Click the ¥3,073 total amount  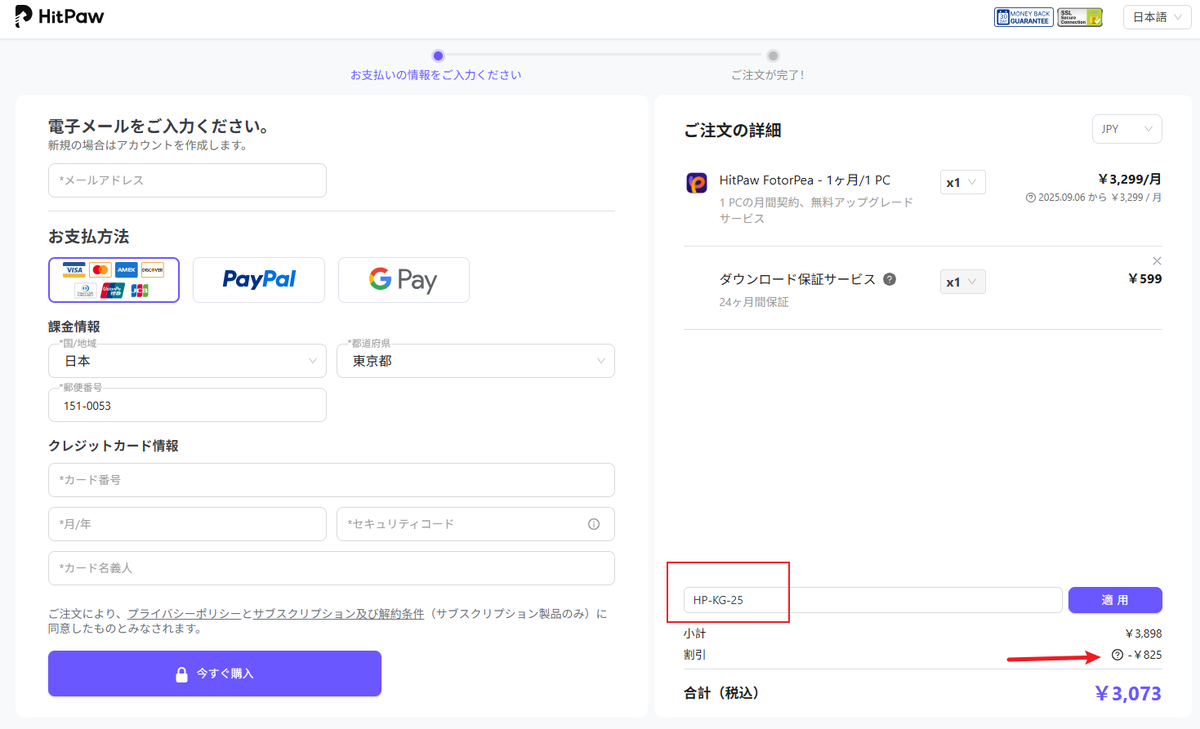[x=1128, y=693]
